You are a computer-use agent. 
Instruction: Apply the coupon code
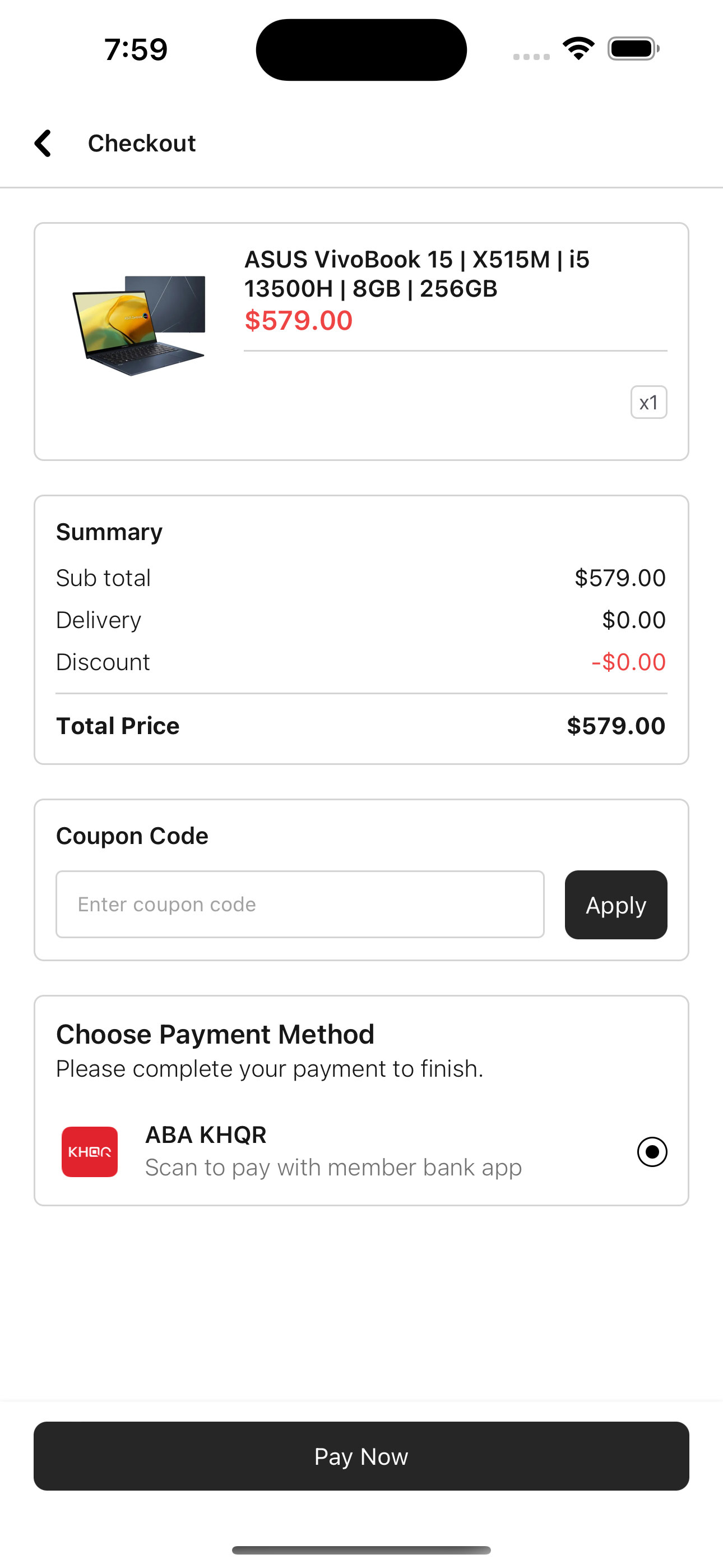[616, 905]
